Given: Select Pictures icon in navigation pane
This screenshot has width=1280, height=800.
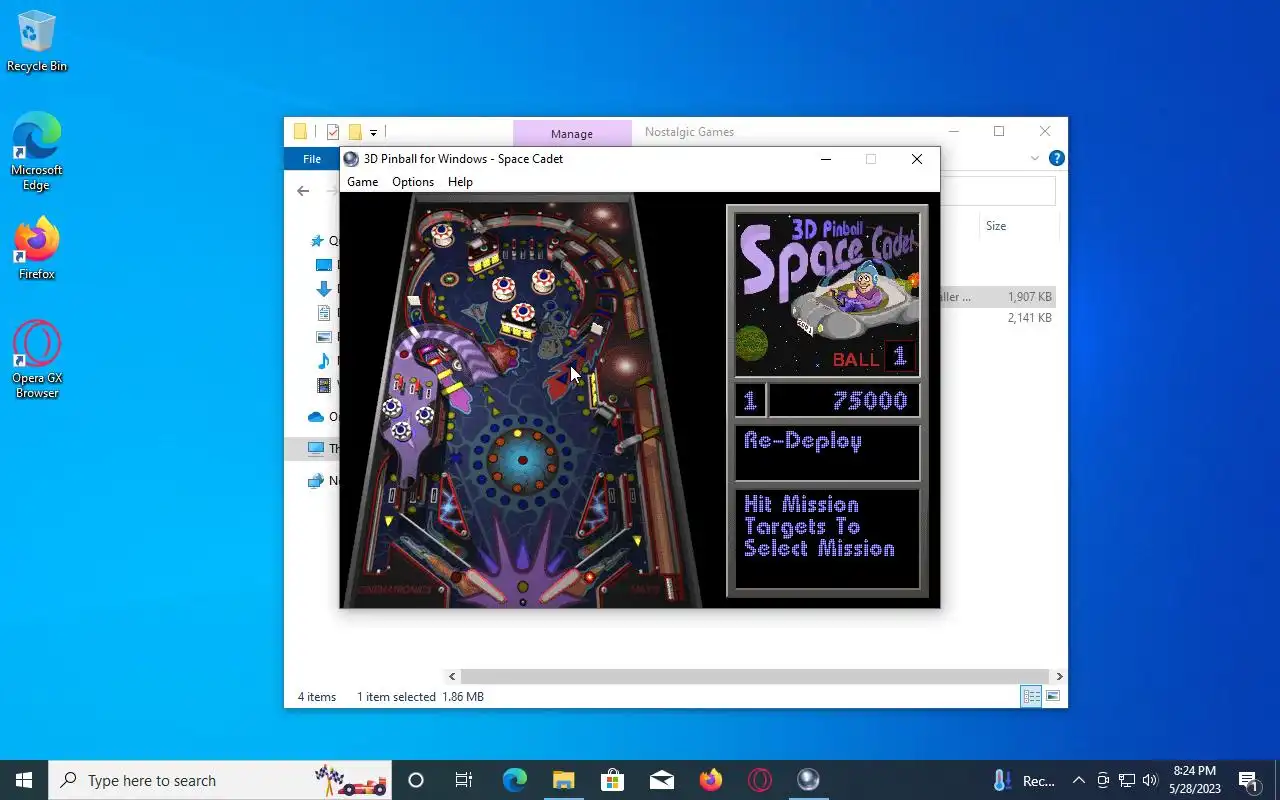Looking at the screenshot, I should (x=324, y=337).
